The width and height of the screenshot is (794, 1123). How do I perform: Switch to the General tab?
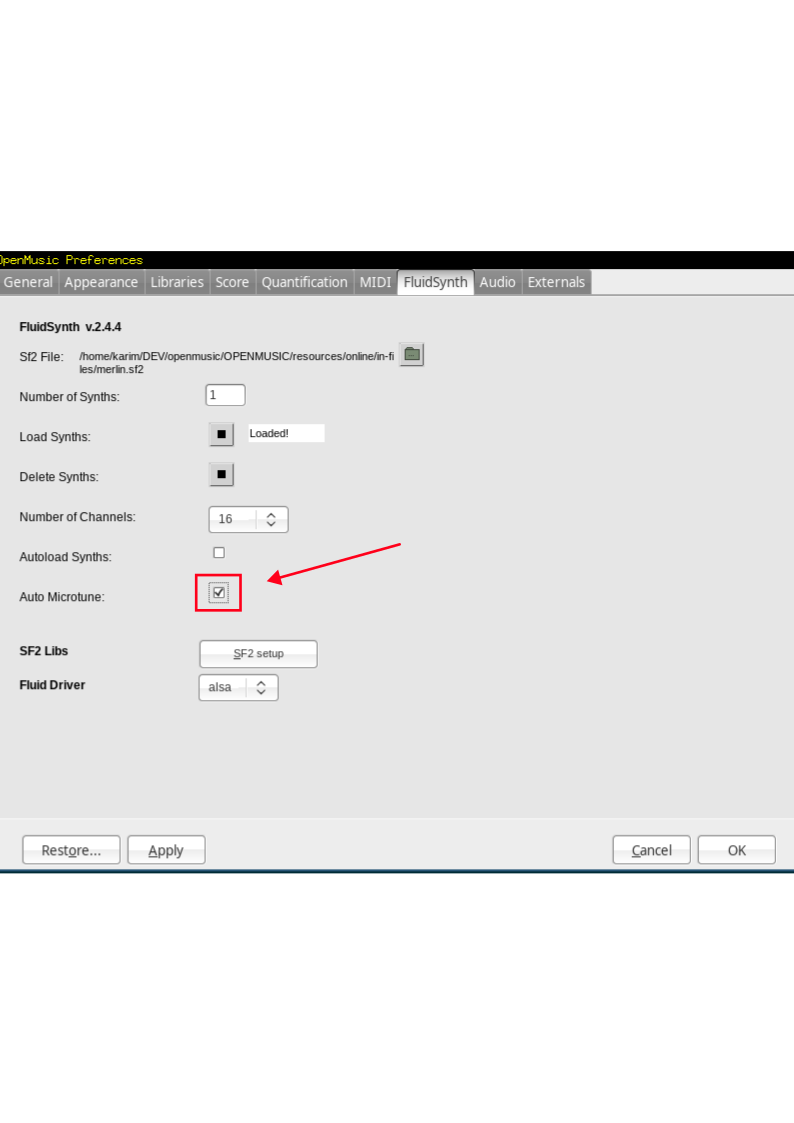pyautogui.click(x=28, y=282)
